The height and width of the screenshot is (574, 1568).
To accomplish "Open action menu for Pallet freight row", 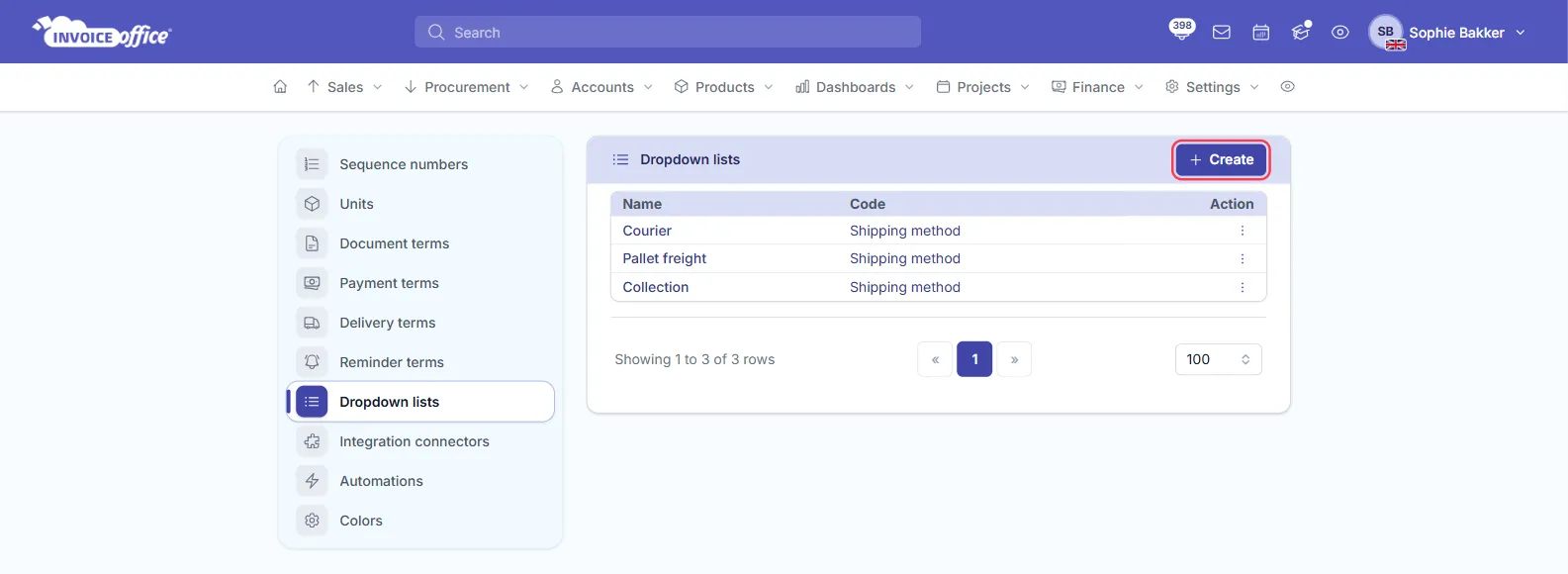I will pos(1243,258).
